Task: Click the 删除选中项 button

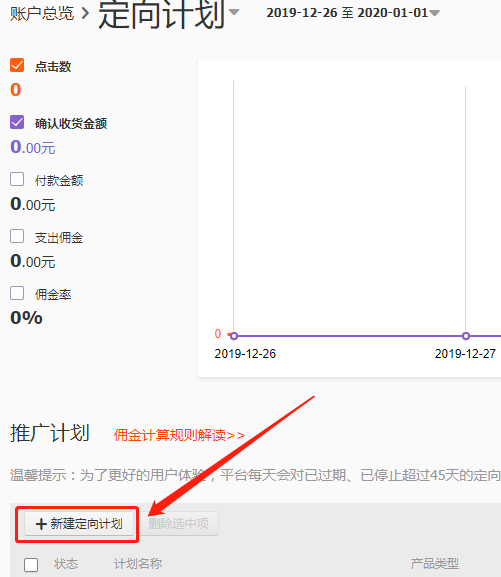Action: [179, 523]
